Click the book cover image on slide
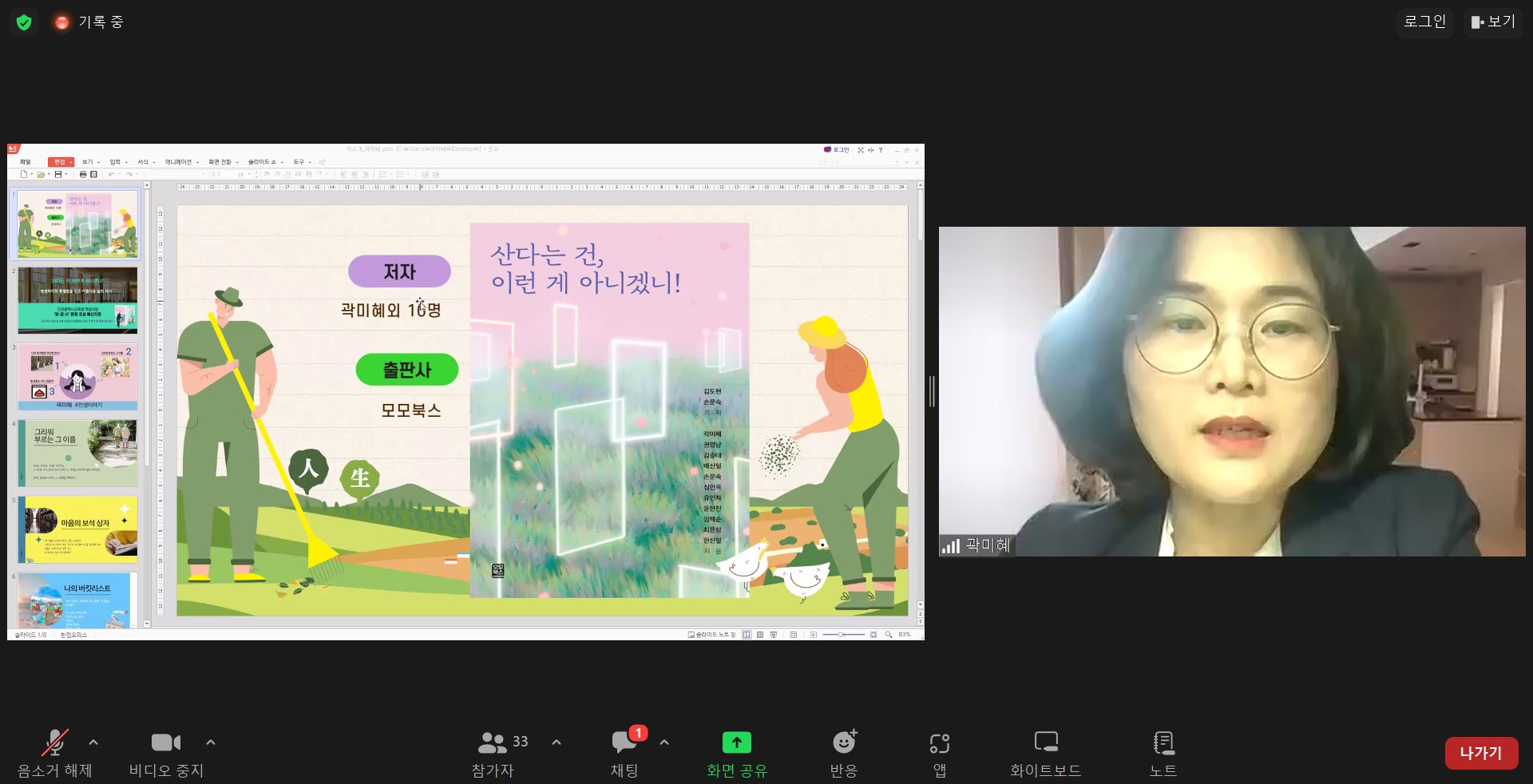1533x784 pixels. pyautogui.click(x=609, y=410)
